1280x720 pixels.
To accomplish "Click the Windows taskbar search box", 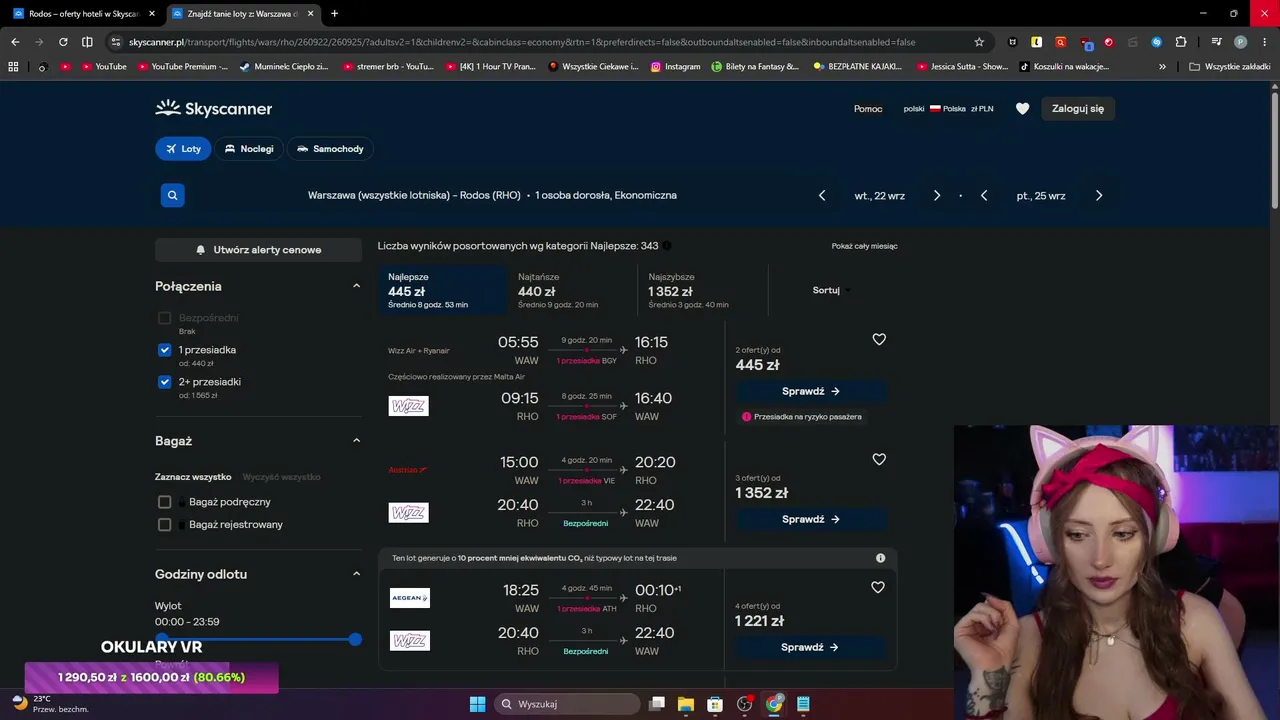I will (x=567, y=704).
